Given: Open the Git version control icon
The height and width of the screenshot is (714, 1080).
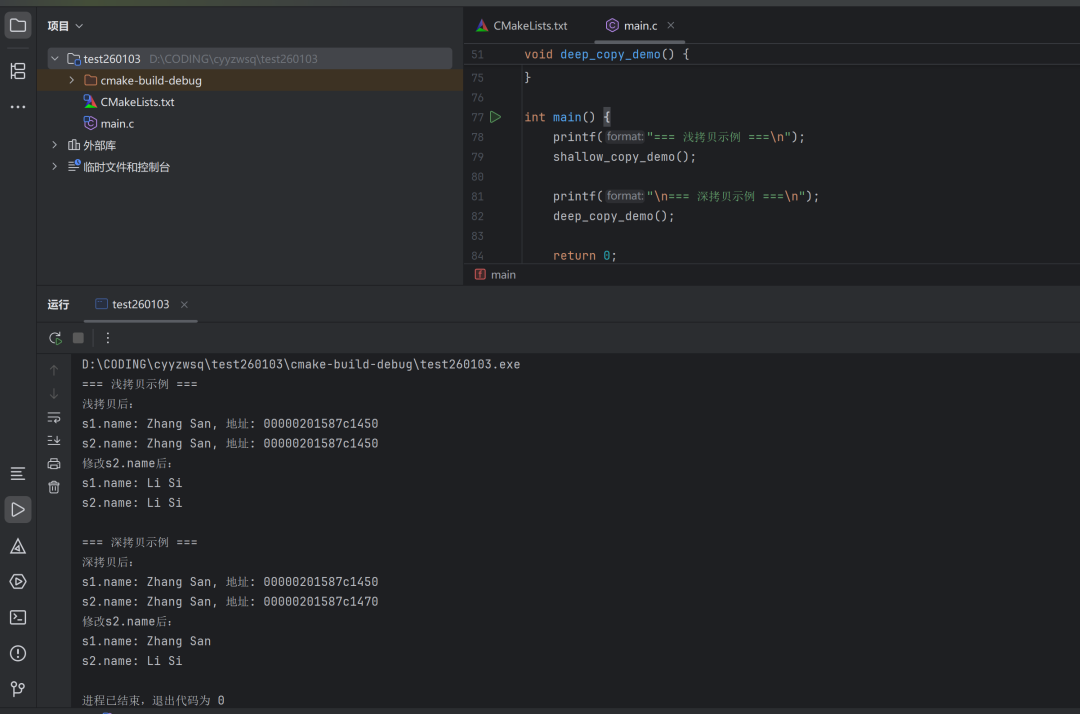Looking at the screenshot, I should pyautogui.click(x=18, y=689).
